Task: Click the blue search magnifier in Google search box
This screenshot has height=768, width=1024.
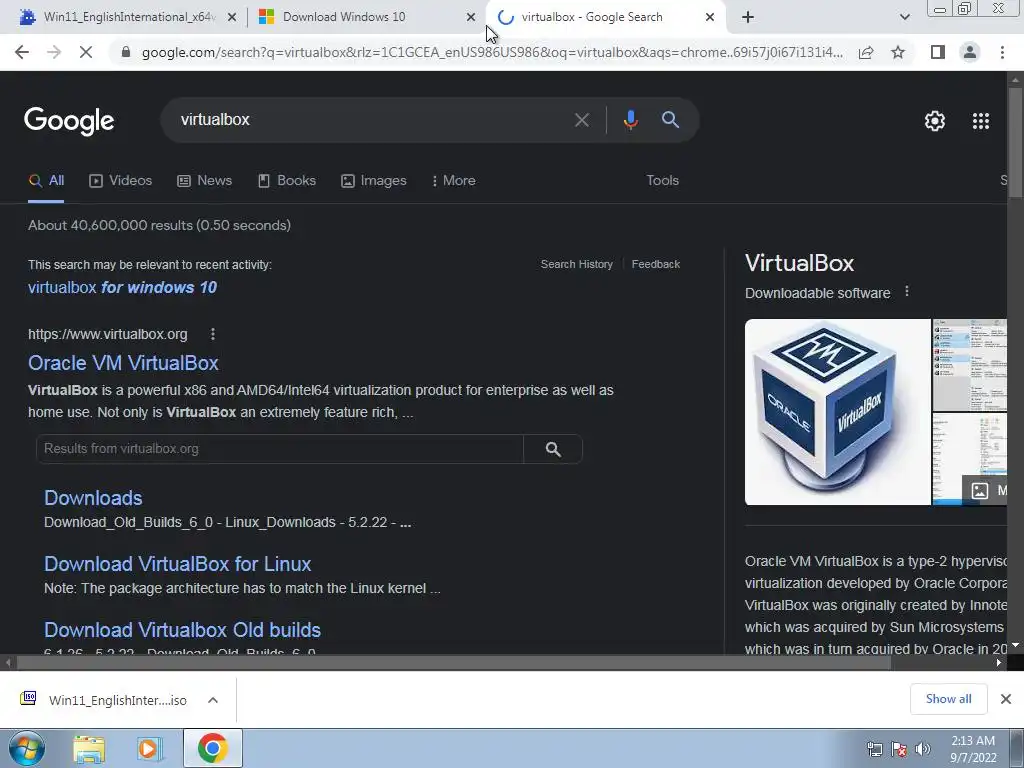Action: pos(670,120)
